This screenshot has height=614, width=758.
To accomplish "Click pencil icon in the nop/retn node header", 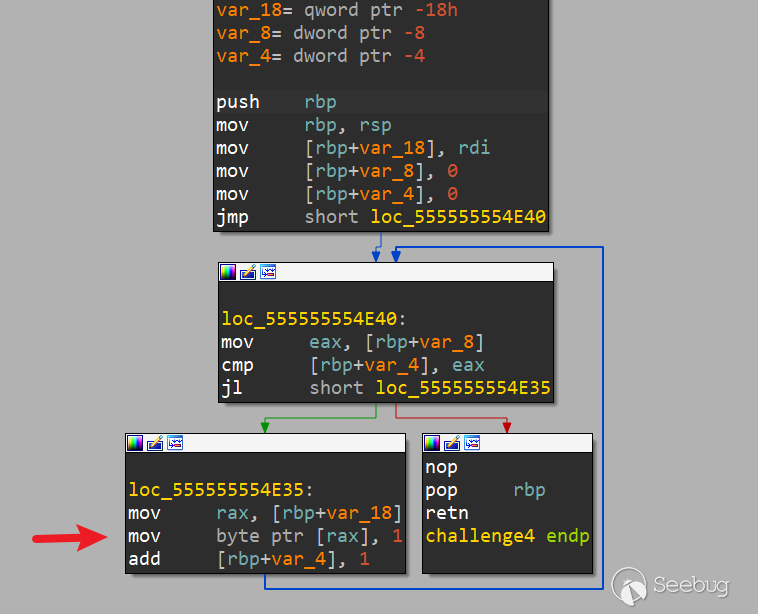I will 452,443.
